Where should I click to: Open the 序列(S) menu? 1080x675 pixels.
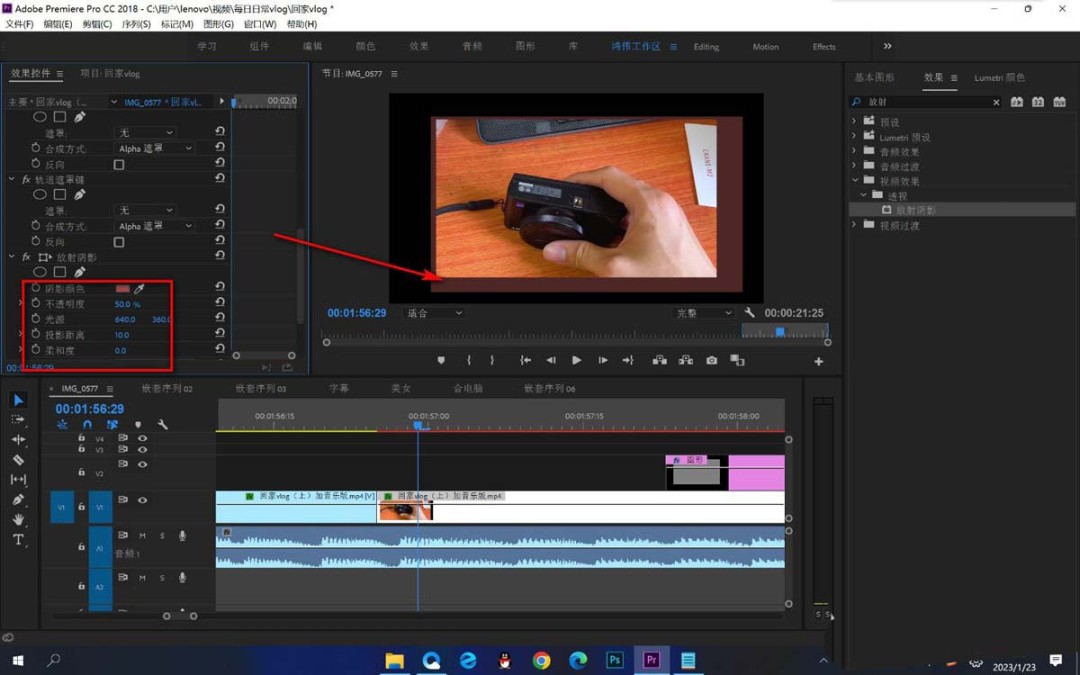pos(136,24)
